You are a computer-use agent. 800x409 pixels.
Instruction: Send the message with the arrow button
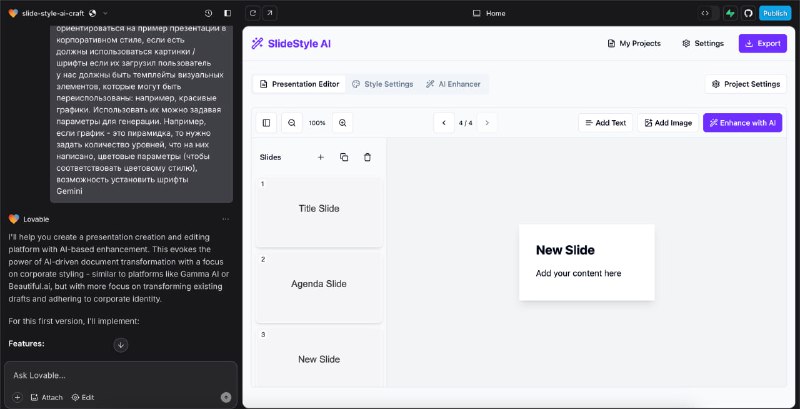click(x=226, y=397)
